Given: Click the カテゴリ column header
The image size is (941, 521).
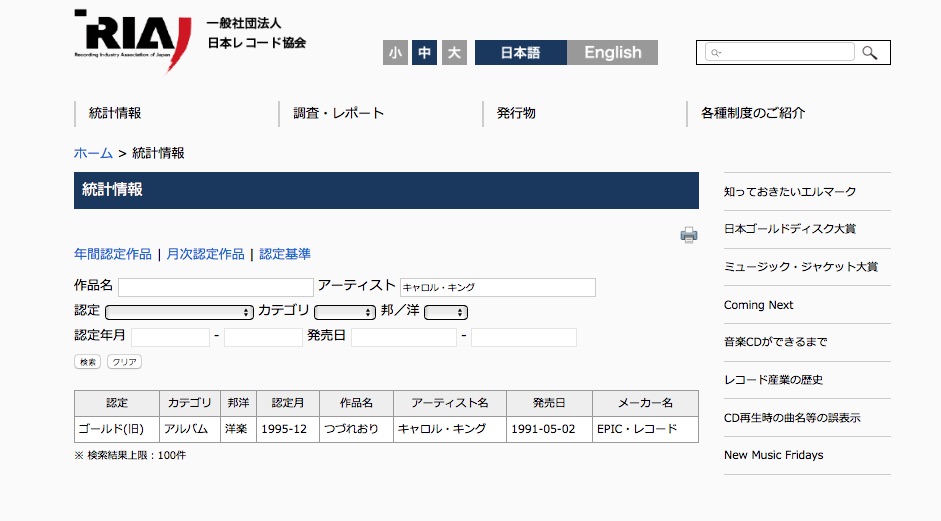Looking at the screenshot, I should (190, 403).
